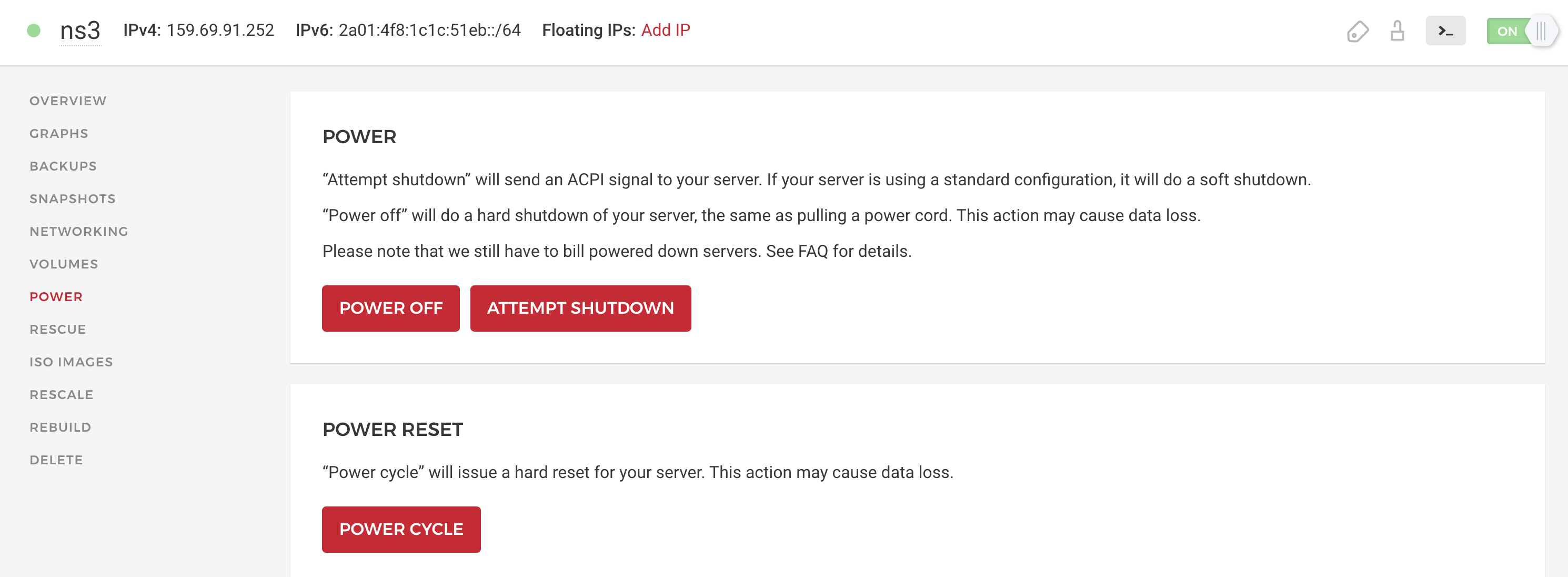Image resolution: width=1568 pixels, height=577 pixels.
Task: Click the Add IP link
Action: coord(665,30)
